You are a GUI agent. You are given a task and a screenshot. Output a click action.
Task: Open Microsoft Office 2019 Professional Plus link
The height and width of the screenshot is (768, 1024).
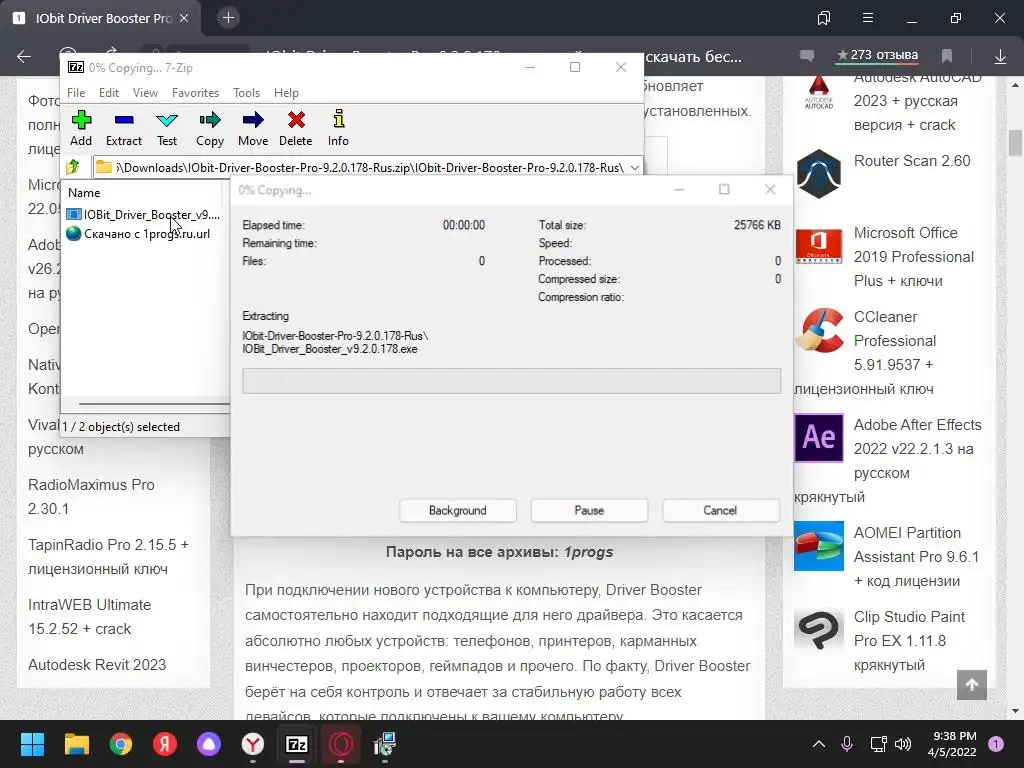click(x=913, y=257)
